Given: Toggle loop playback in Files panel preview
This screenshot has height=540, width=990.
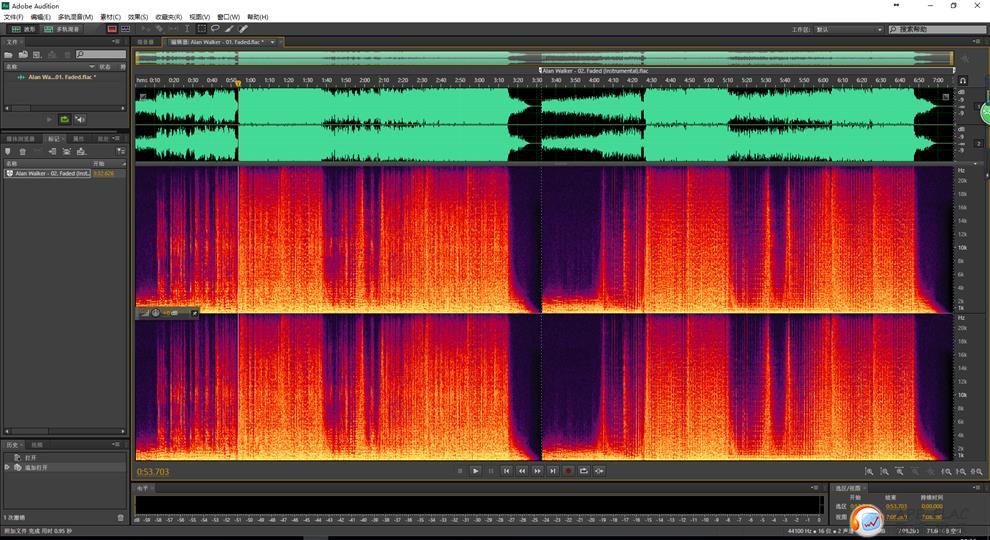Looking at the screenshot, I should pos(64,119).
